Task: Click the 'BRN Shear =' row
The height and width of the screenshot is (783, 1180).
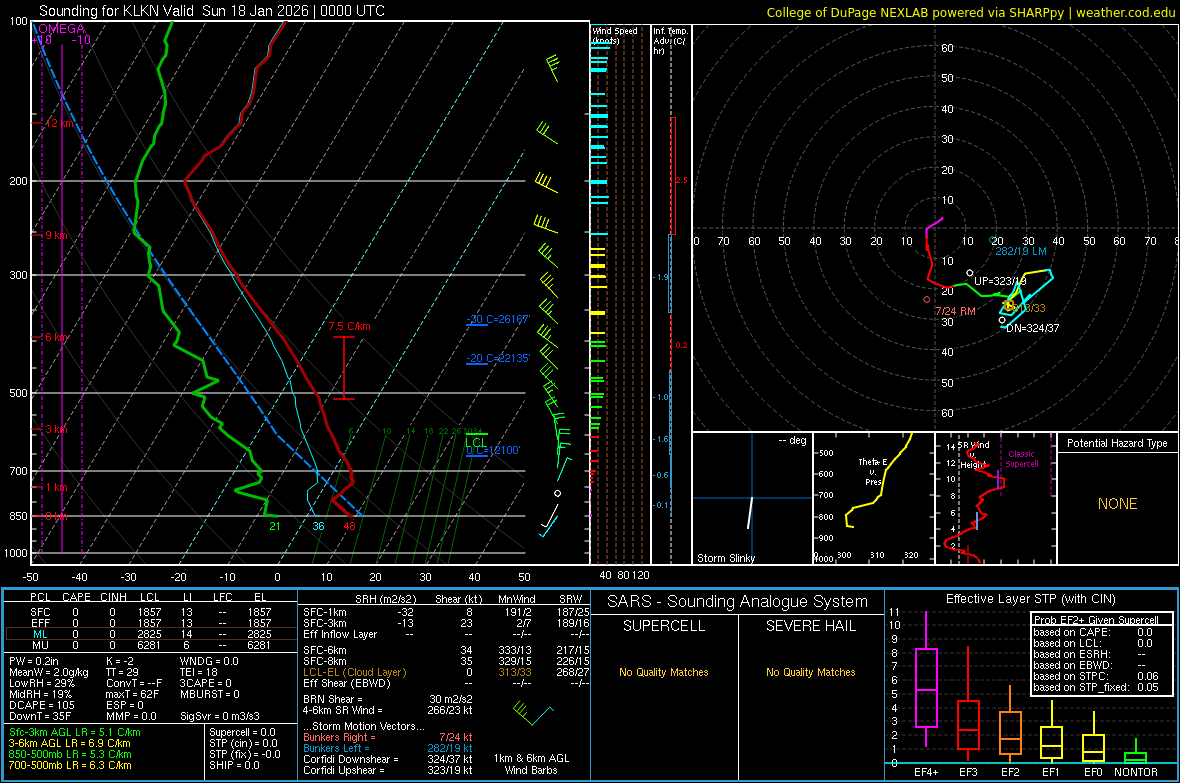Action: coord(388,699)
